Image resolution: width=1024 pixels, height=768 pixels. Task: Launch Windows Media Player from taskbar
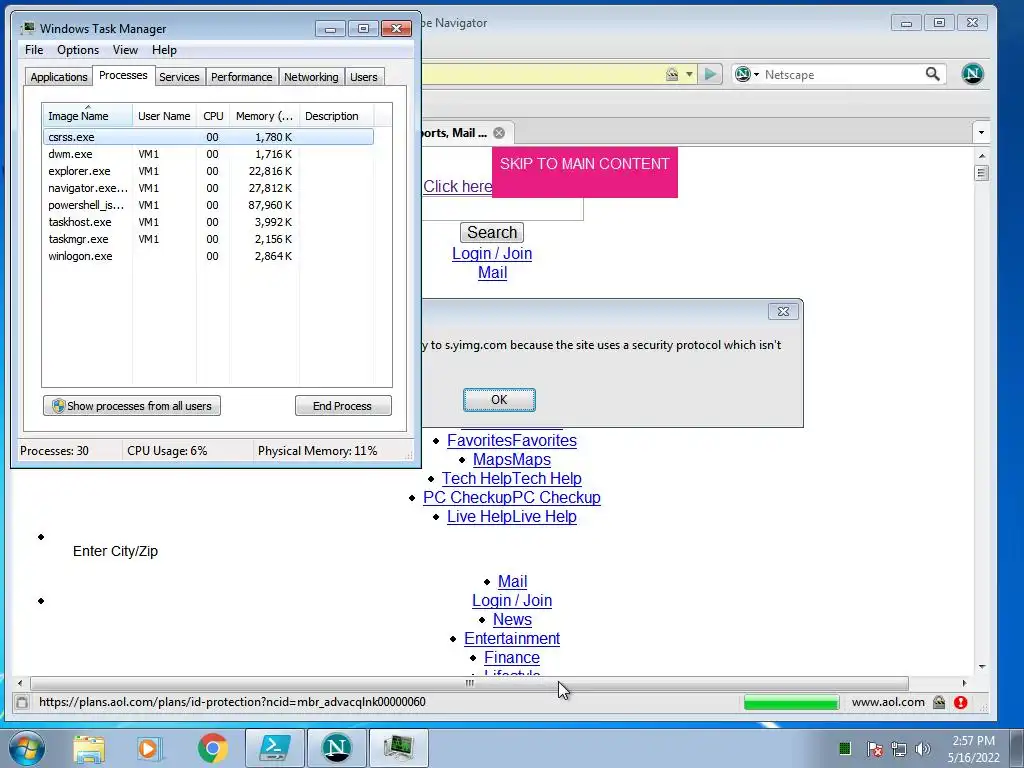point(150,748)
